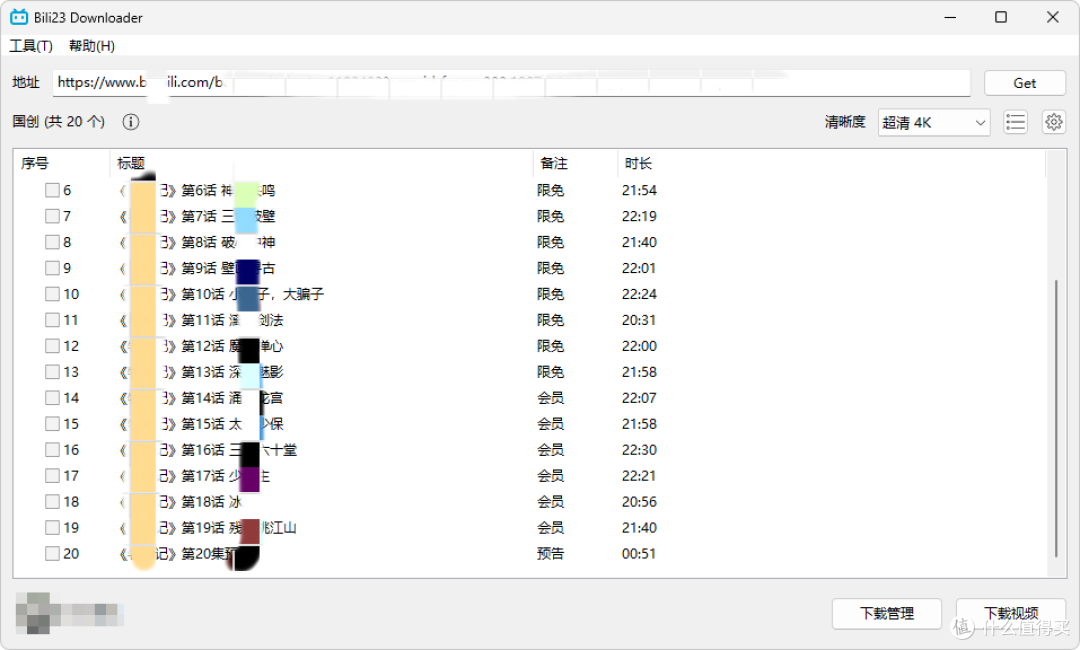Screen dimensions: 1080x650
Task: Click the 时长 column header
Action: coord(638,163)
